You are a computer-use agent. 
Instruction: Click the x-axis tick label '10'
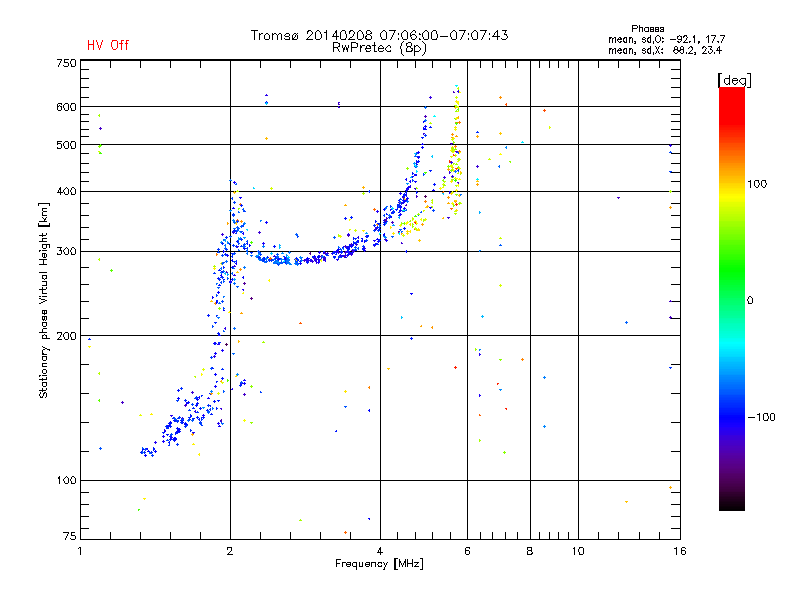click(578, 551)
